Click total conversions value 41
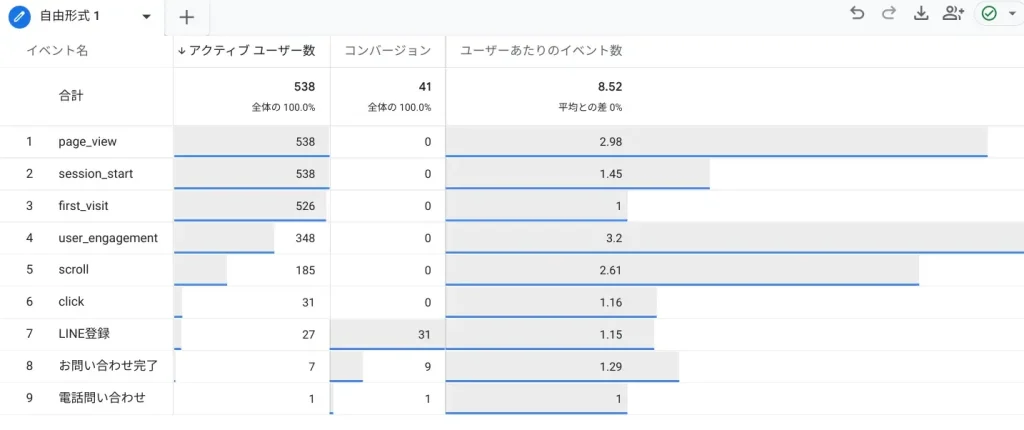1024x430 pixels. pos(424,87)
